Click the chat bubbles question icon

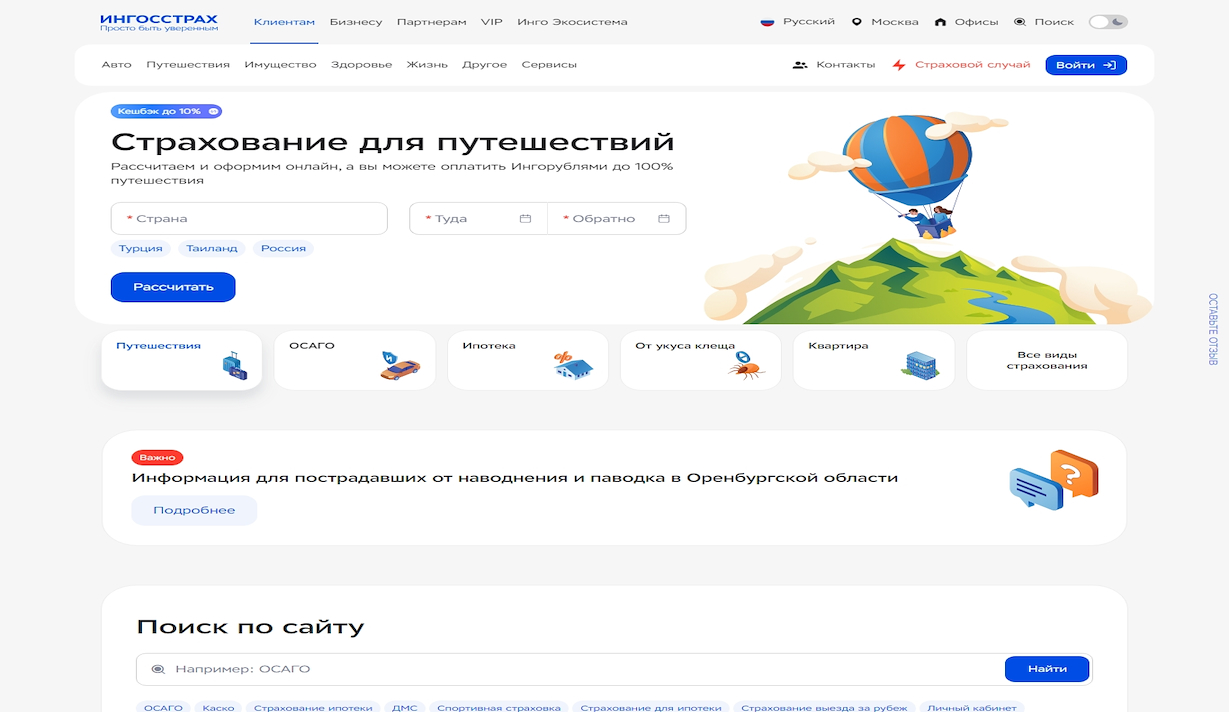(x=1053, y=479)
